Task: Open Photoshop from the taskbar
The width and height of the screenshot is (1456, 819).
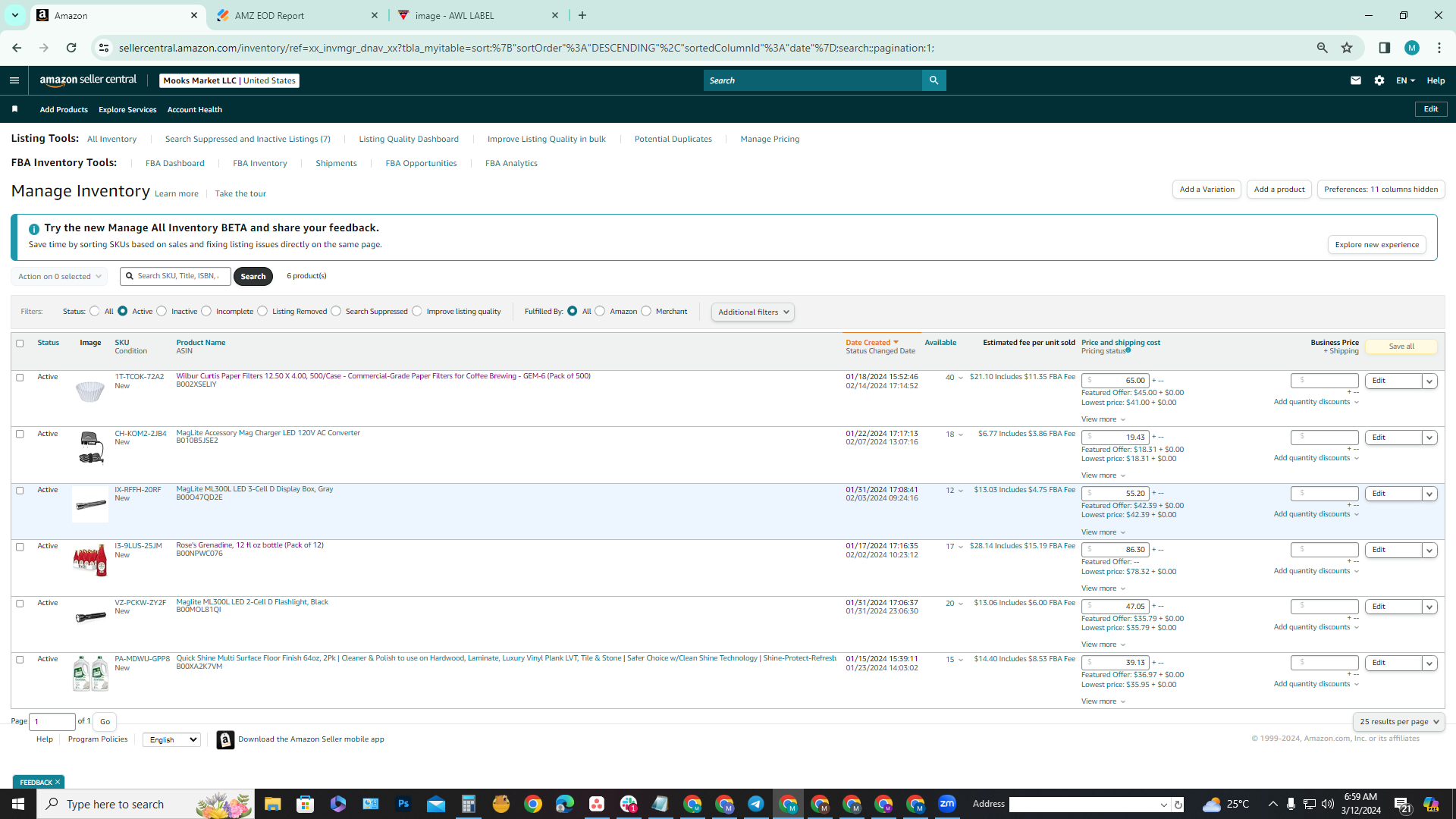Action: (403, 804)
